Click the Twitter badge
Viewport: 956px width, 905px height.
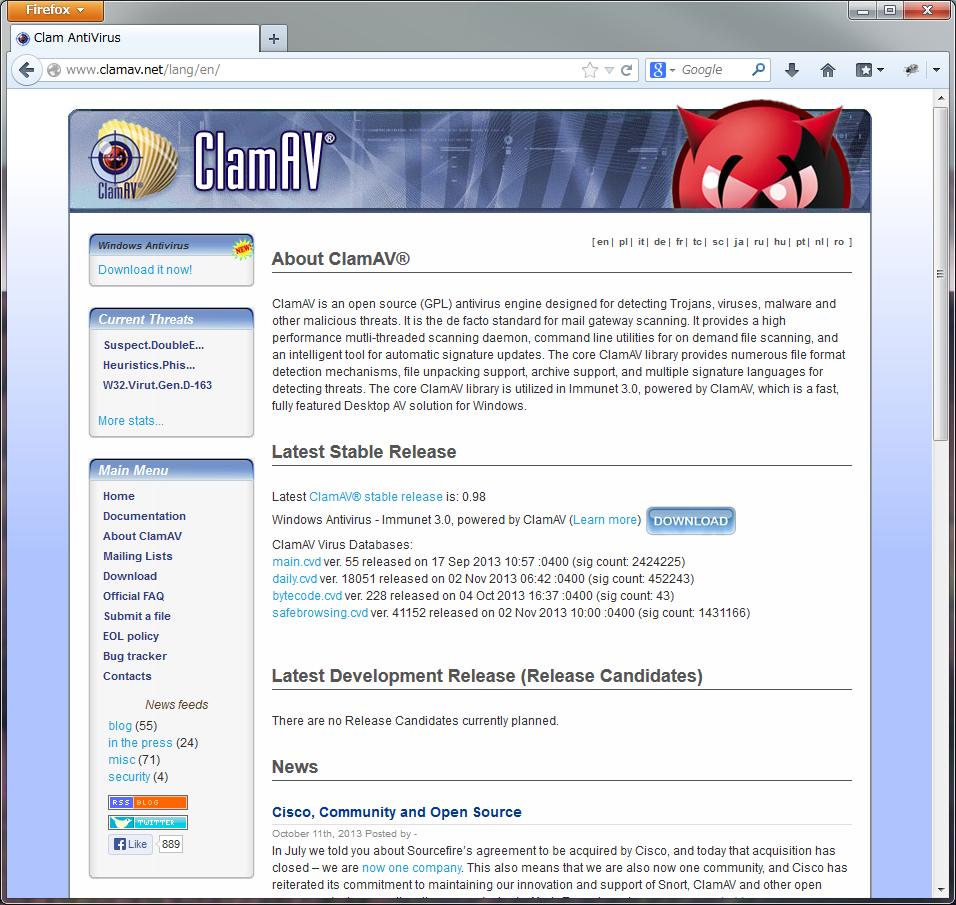pos(148,823)
